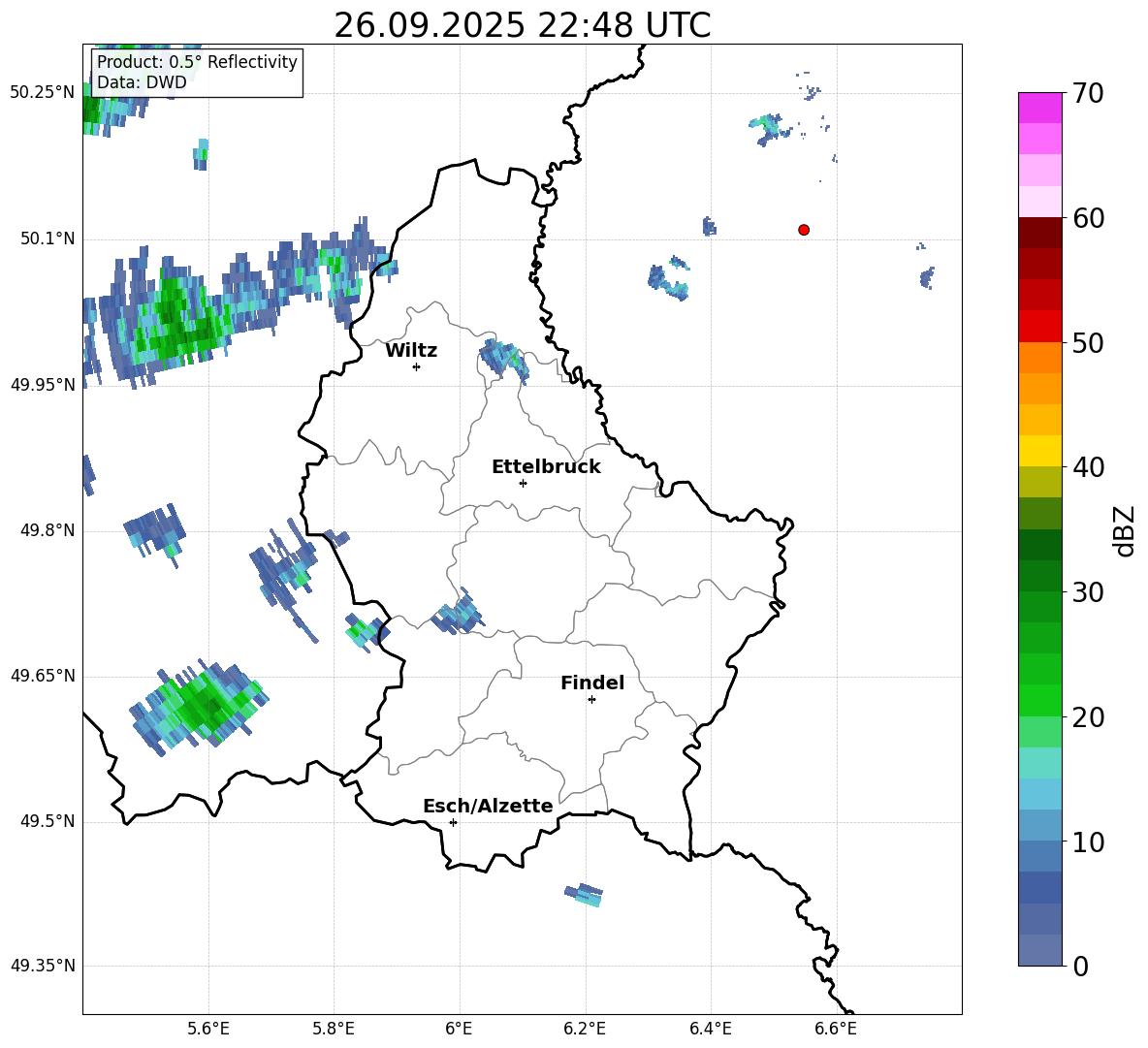
Task: Click the dBZ colorbar axis label
Action: 1124,530
